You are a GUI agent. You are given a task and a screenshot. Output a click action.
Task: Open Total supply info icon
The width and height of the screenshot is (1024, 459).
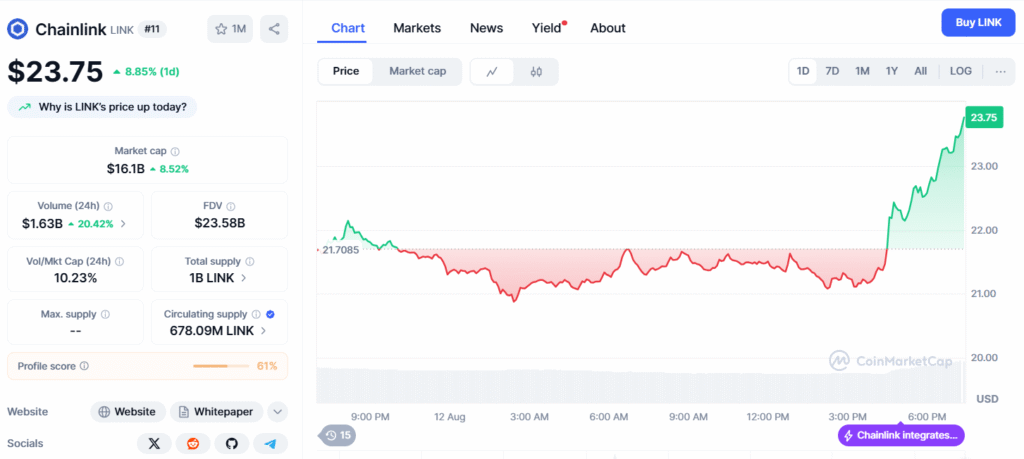coord(249,261)
